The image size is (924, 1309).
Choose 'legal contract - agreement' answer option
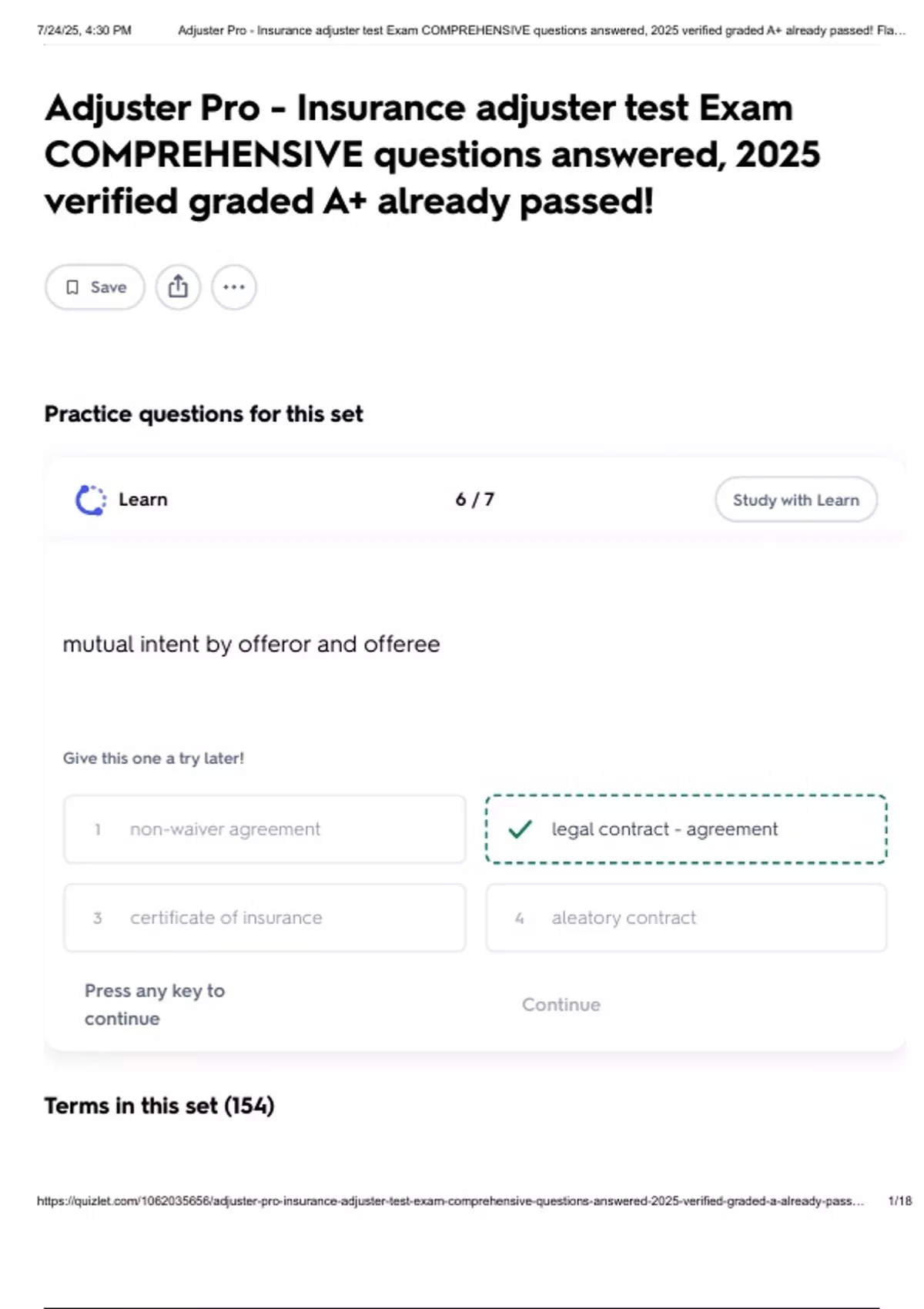tap(685, 829)
